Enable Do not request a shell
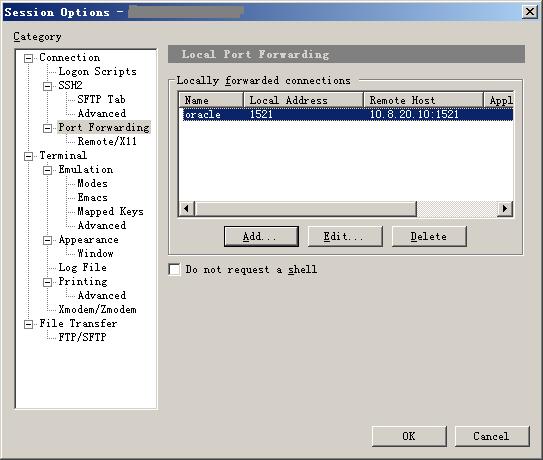 tap(174, 269)
